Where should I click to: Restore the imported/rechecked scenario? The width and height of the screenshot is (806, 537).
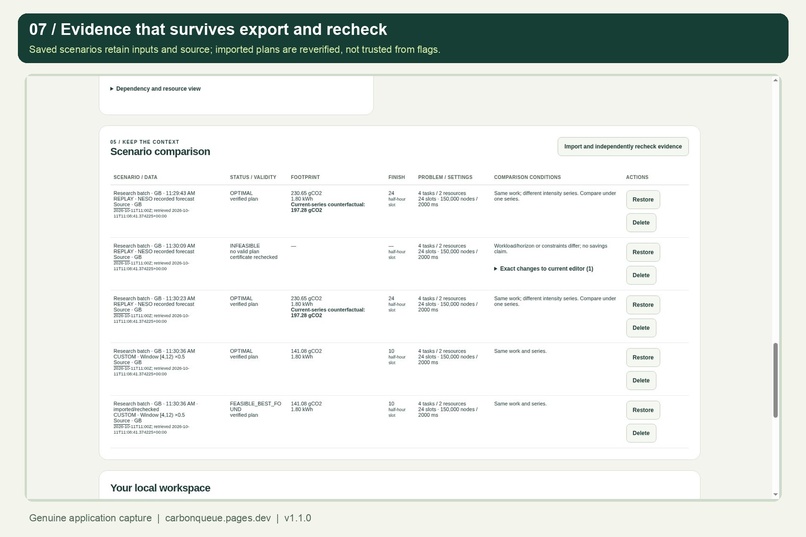643,410
